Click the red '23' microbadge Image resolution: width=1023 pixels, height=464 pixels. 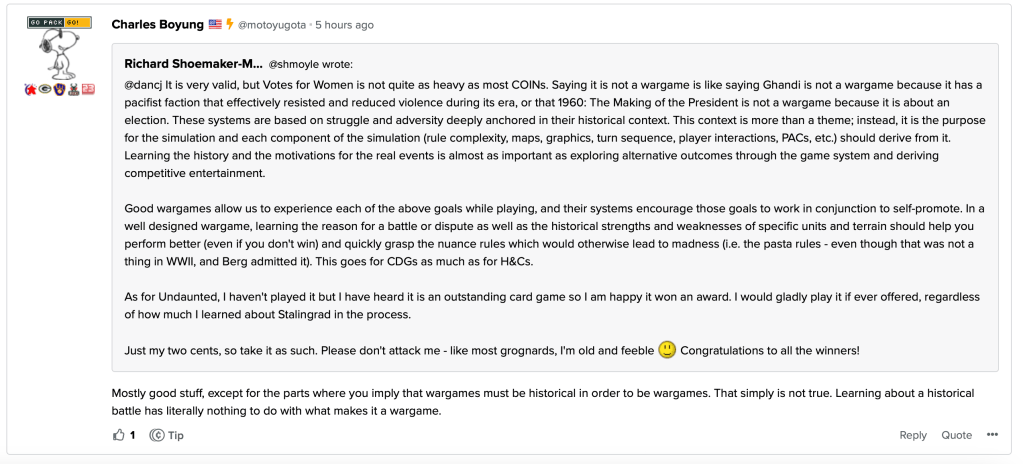click(x=88, y=90)
